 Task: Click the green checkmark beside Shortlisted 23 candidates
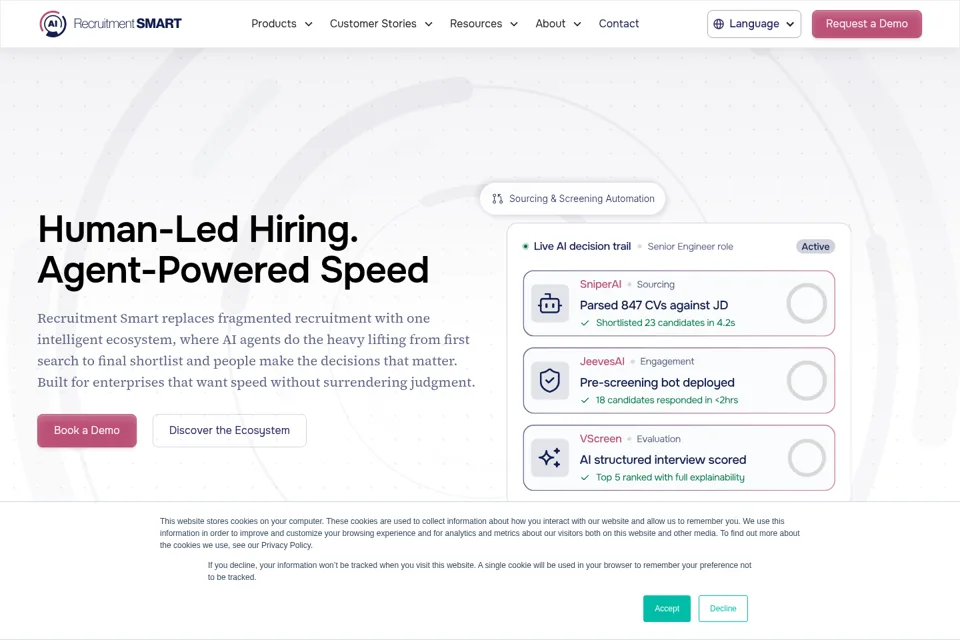click(585, 323)
